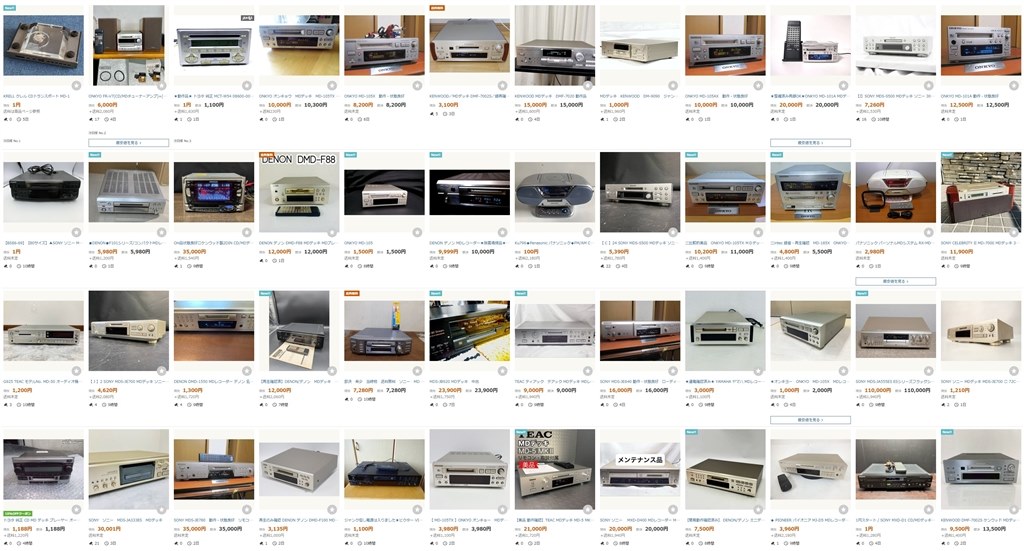Add the KRELL MD-1 listing to watchlist

click(76, 86)
